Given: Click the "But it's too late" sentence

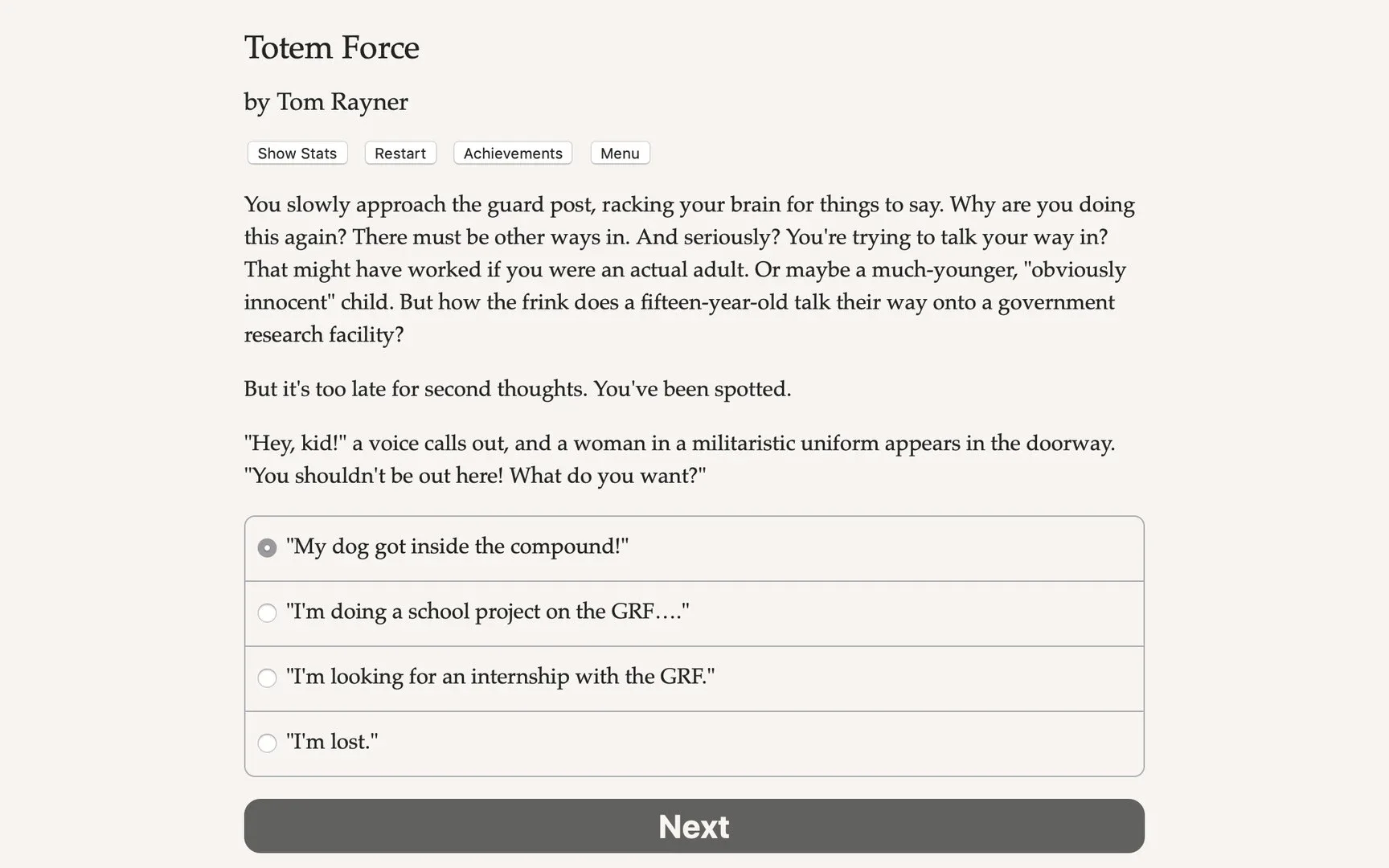Looking at the screenshot, I should (x=517, y=389).
